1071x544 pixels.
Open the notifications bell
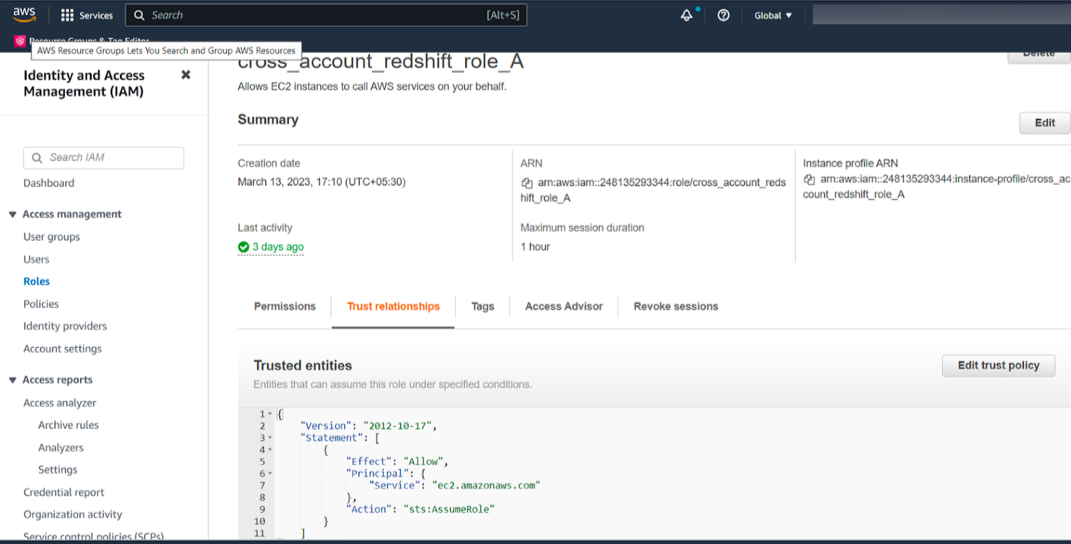pos(687,15)
